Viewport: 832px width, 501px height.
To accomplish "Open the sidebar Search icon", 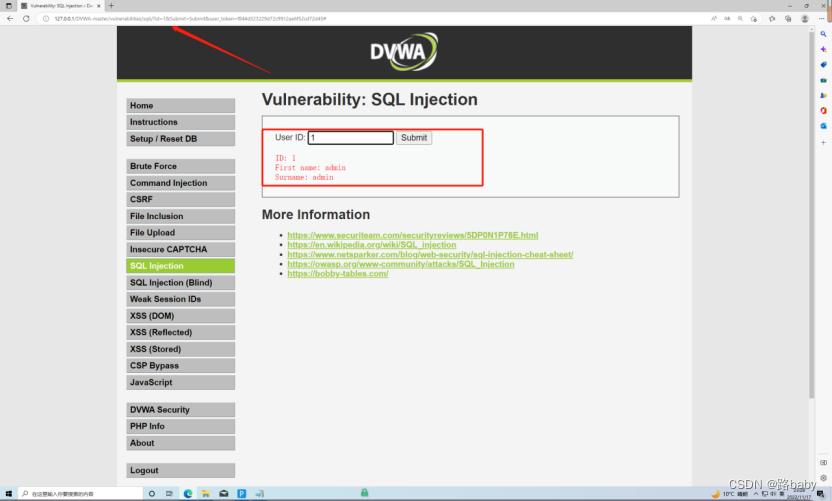I will [824, 34].
